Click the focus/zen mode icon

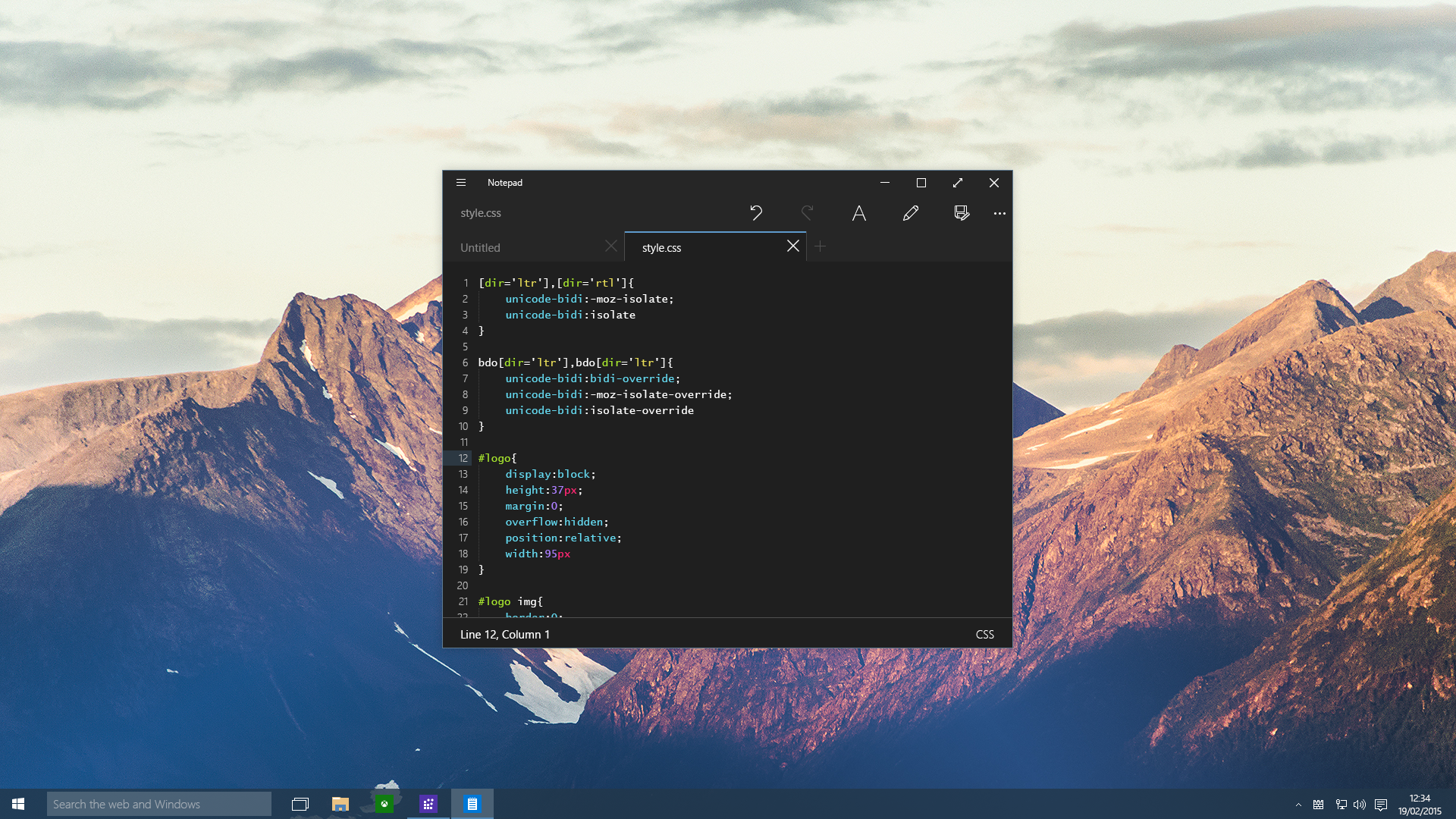958,182
